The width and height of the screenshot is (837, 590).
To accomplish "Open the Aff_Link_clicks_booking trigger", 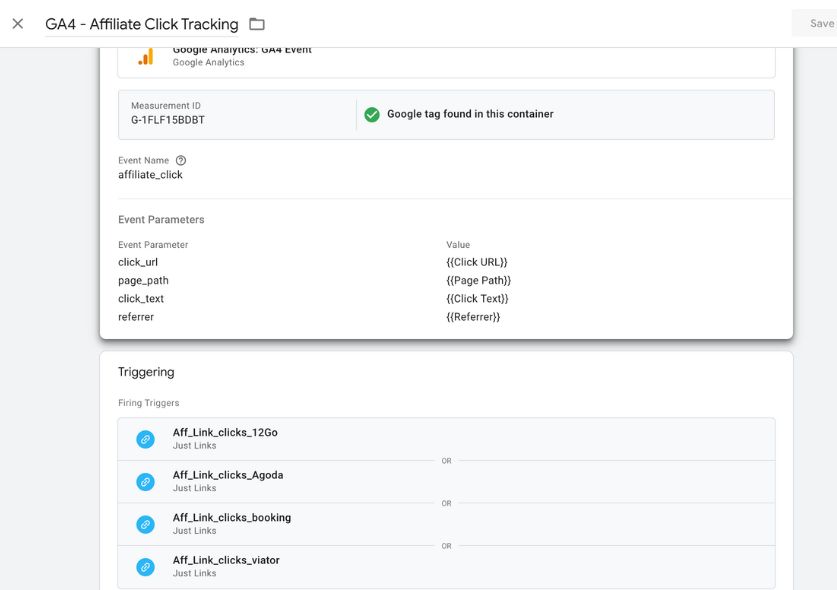I will [232, 518].
